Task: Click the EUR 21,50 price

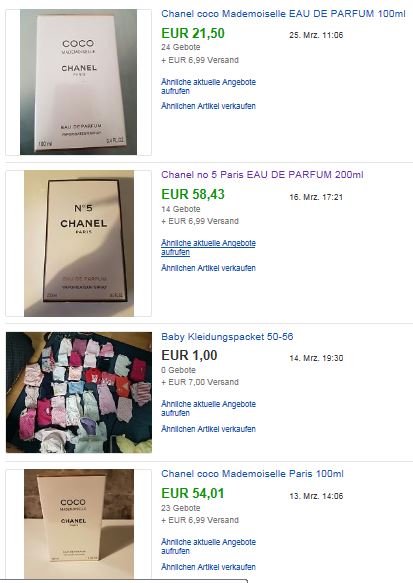Action: [x=193, y=33]
